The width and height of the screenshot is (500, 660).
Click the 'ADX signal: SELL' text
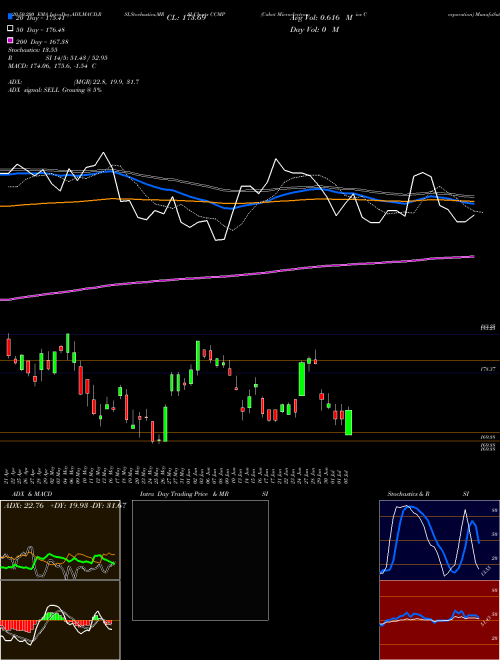pos(34,90)
